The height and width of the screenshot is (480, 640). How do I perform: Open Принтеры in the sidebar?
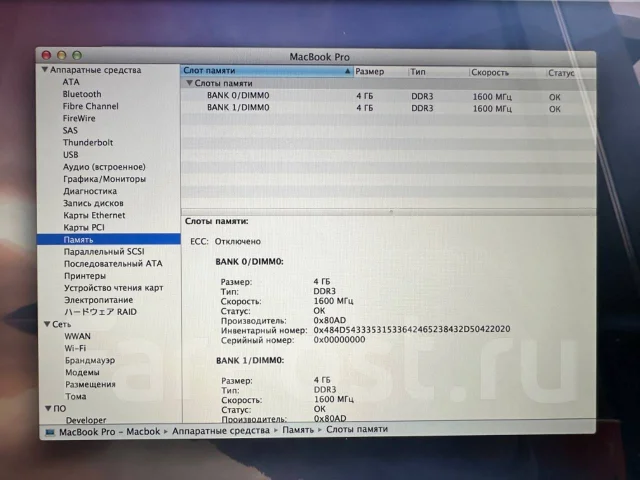pyautogui.click(x=85, y=276)
